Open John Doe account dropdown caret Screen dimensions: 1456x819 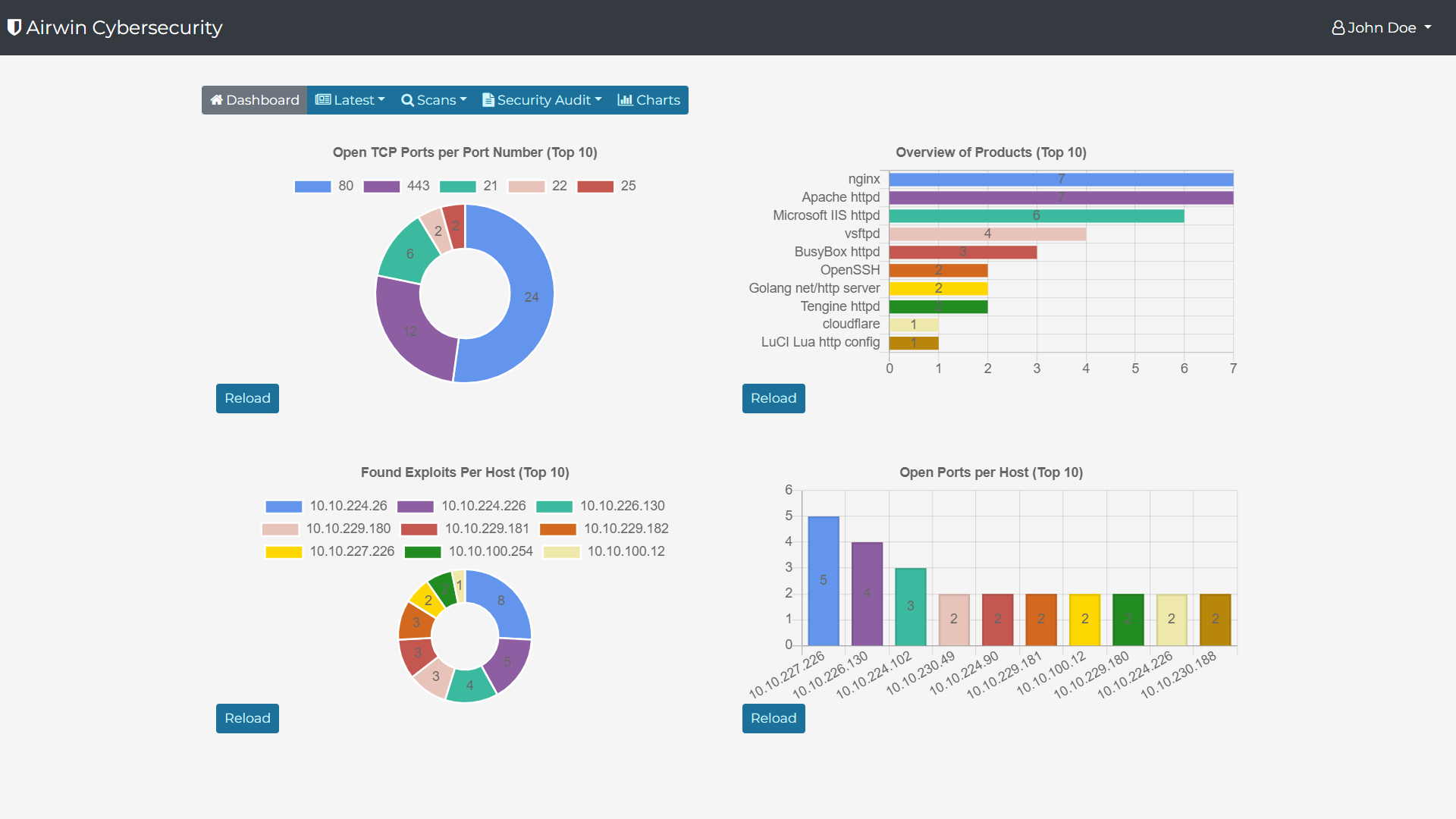(1428, 27)
